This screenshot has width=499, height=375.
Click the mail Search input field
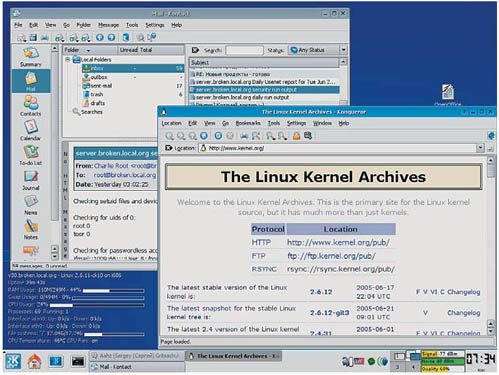[244, 50]
